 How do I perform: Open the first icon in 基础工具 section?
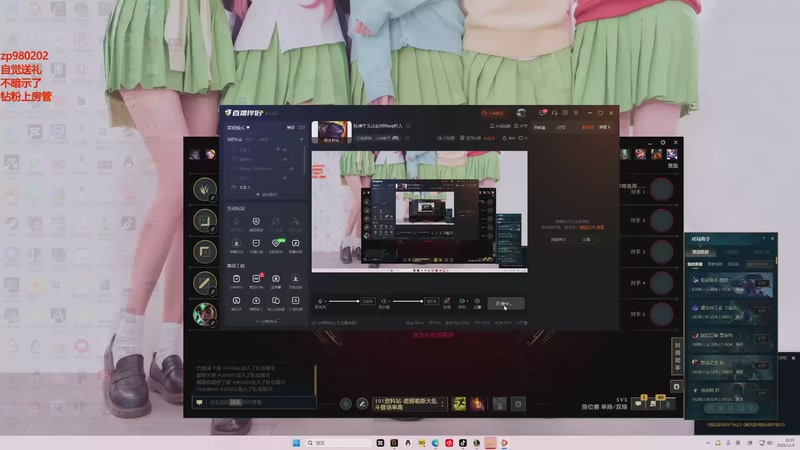click(236, 279)
